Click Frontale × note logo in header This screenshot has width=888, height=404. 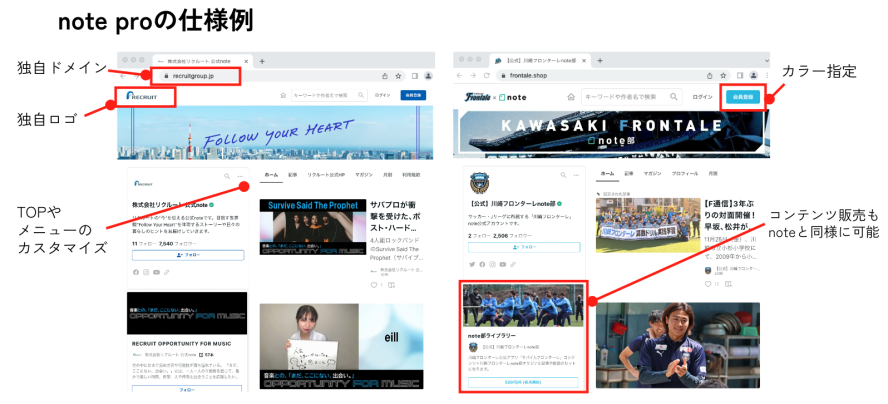(496, 97)
